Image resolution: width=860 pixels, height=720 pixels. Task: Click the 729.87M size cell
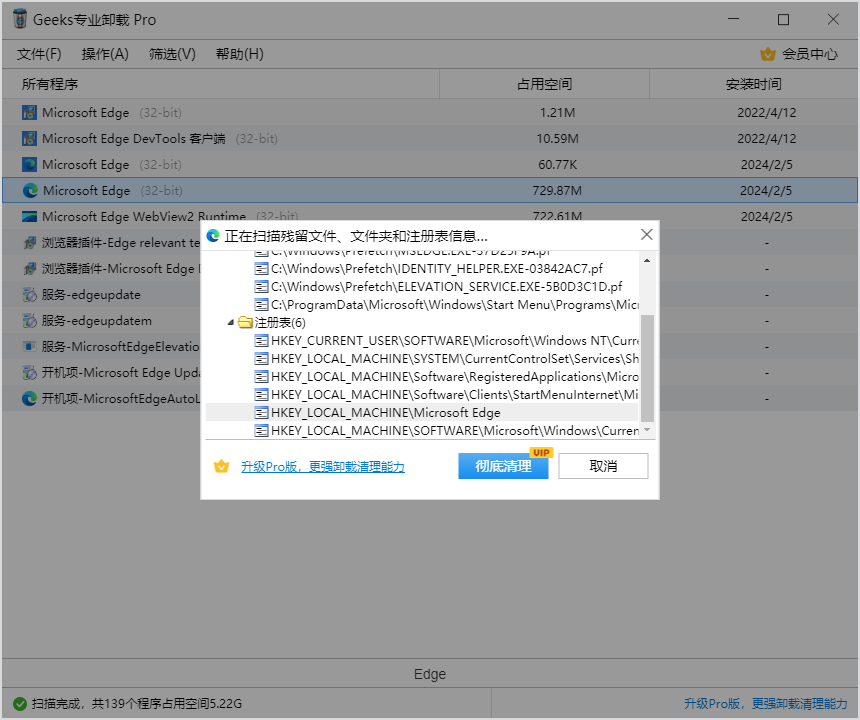[x=557, y=190]
